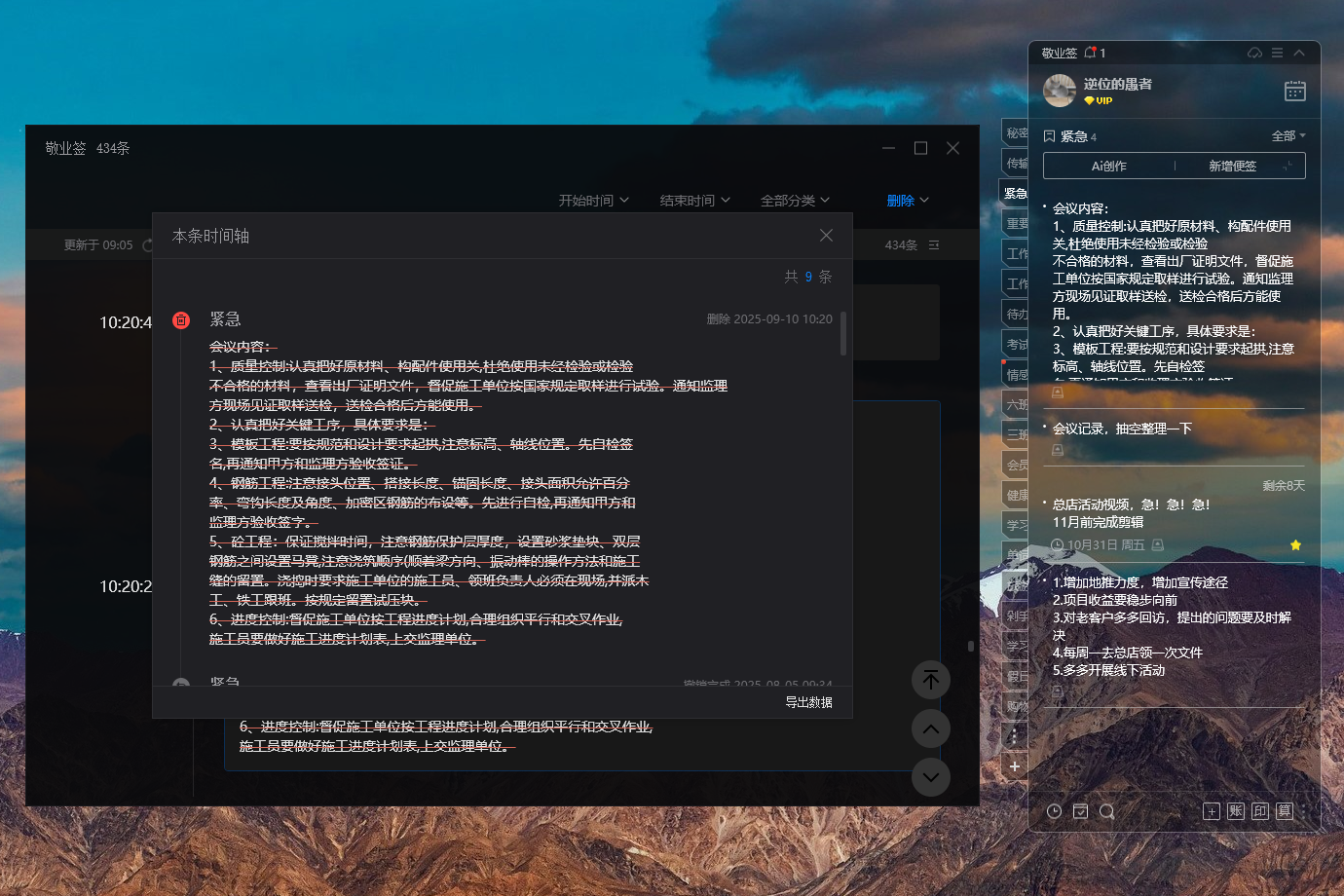Viewport: 1344px width, 896px height.
Task: Expand the 结束时间 dropdown
Action: tap(694, 201)
